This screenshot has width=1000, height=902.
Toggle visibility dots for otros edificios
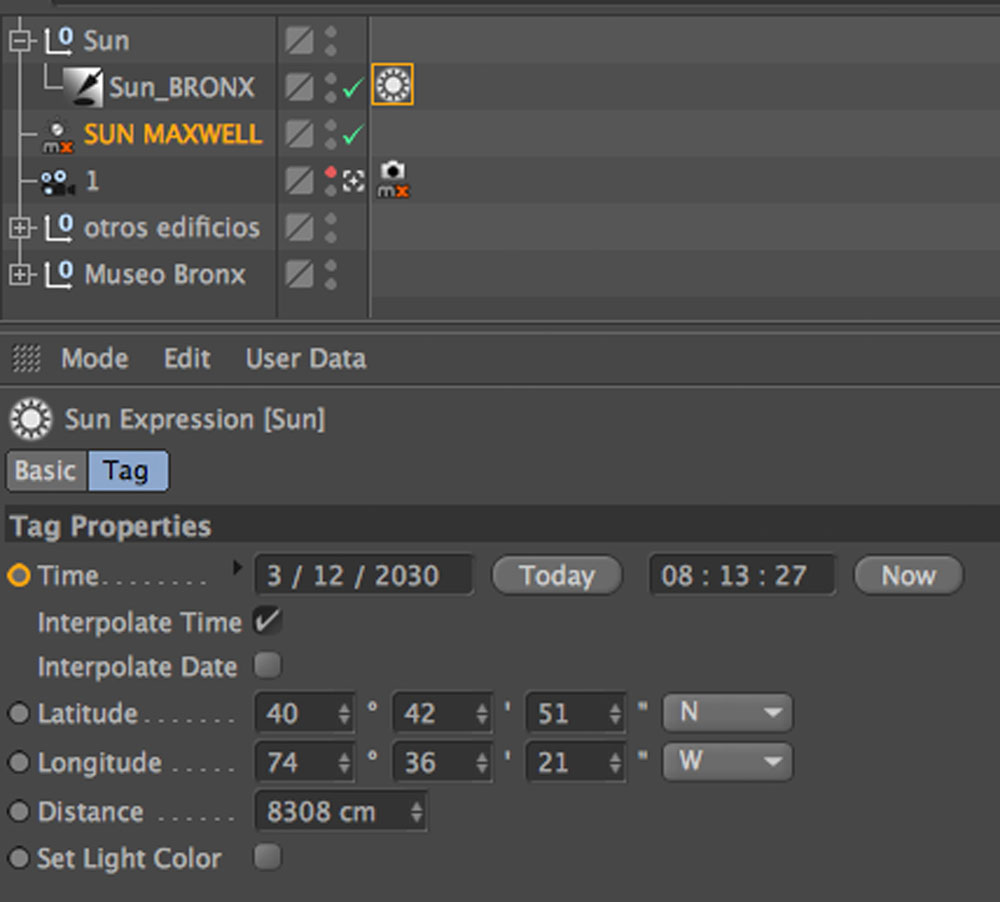pos(330,228)
